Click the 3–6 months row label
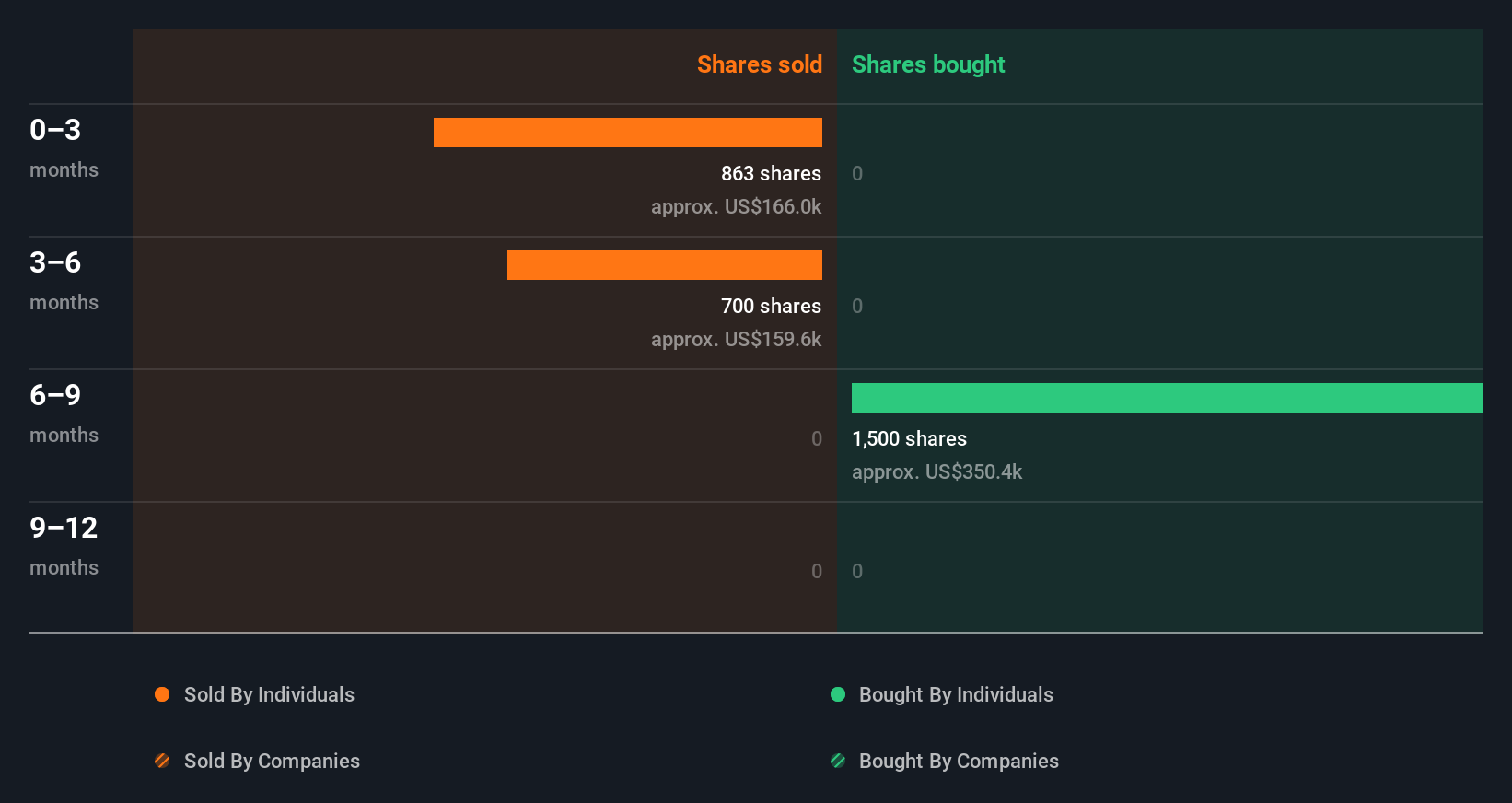This screenshot has height=803, width=1512. click(64, 281)
